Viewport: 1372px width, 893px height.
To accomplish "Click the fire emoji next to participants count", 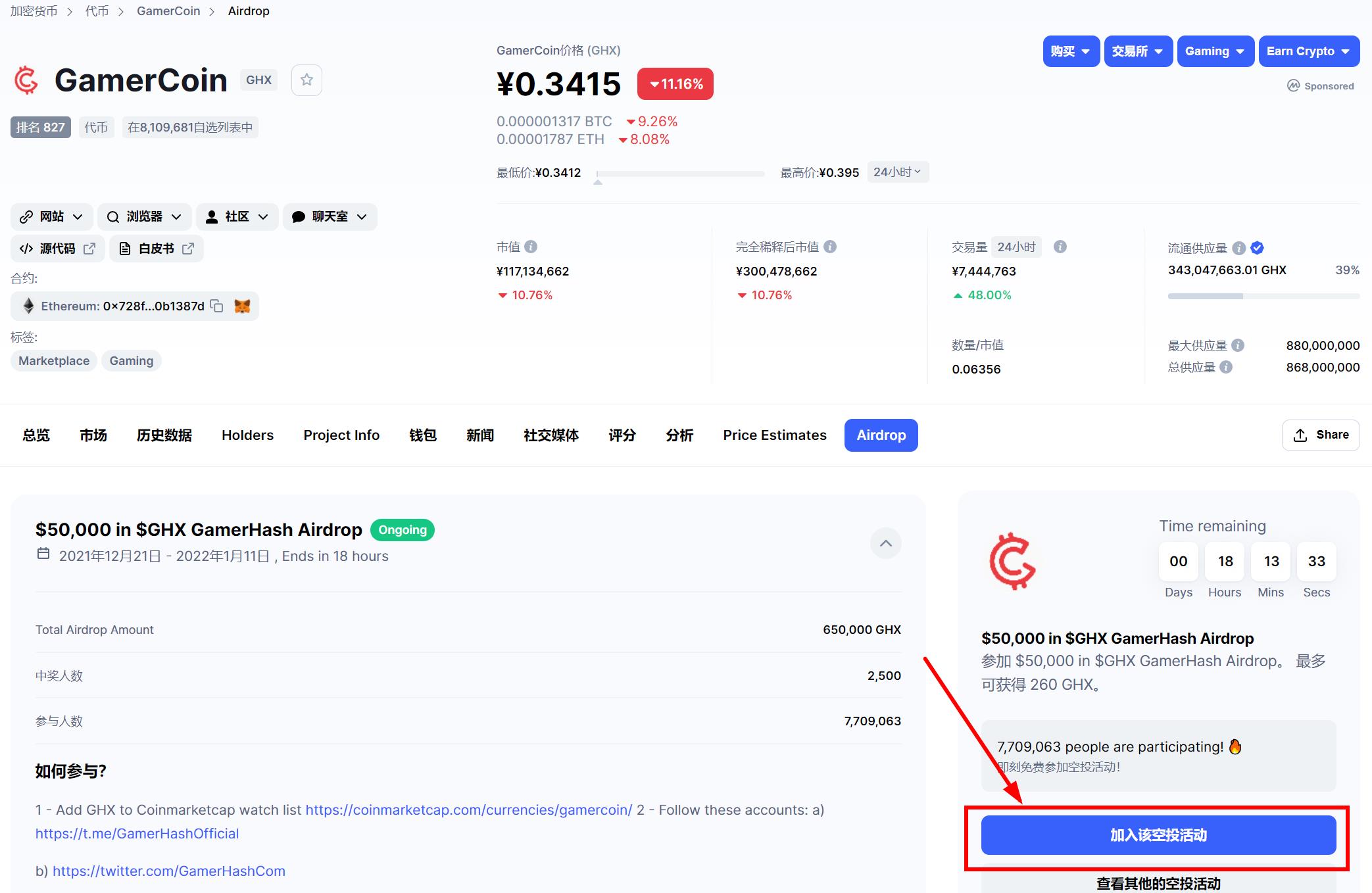I will pyautogui.click(x=1235, y=746).
